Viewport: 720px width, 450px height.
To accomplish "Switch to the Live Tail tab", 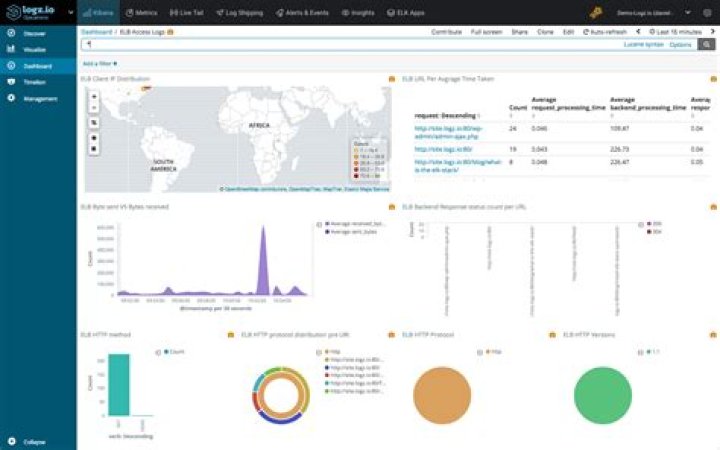I will point(188,13).
